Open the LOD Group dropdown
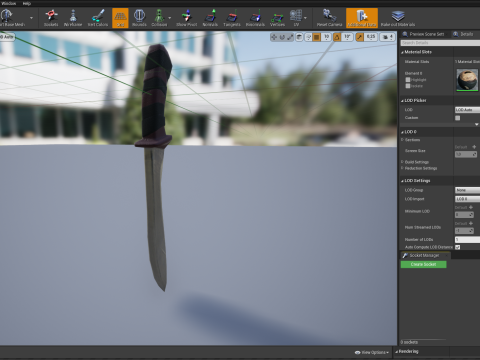 (x=467, y=190)
